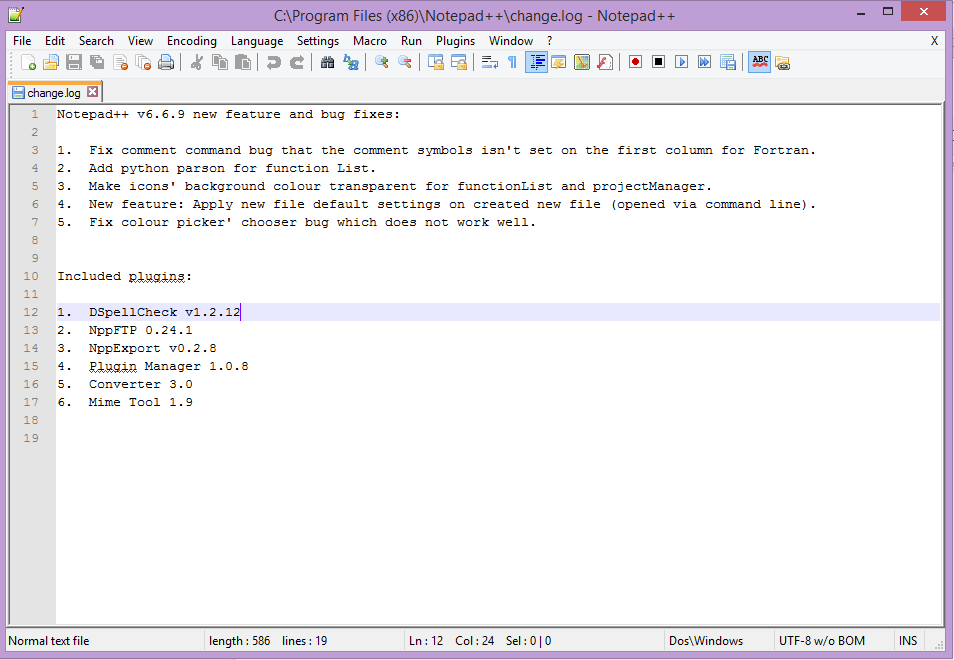Click Run Macro Multiple Times icon
Image resolution: width=954 pixels, height=660 pixels.
click(x=705, y=62)
